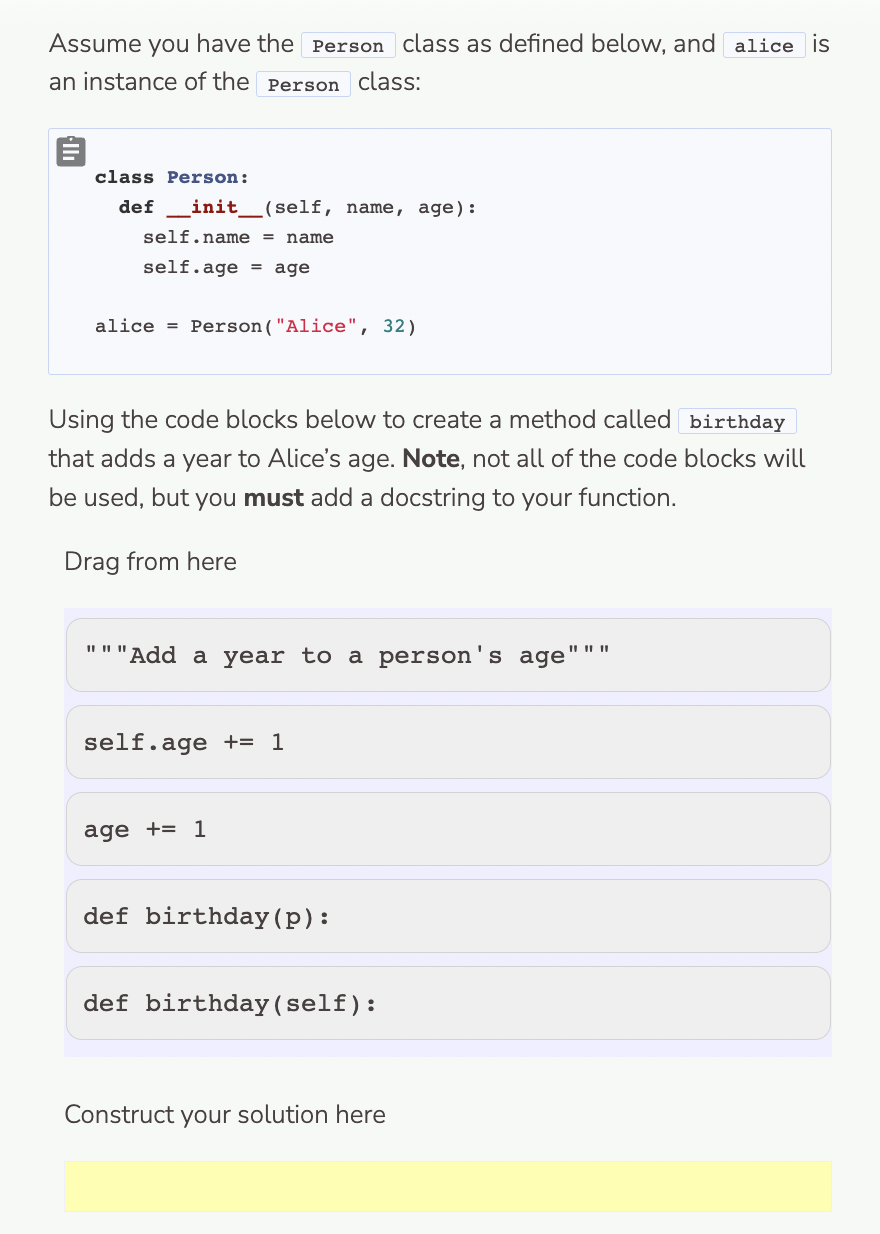
Task: Click the alice inline code badge
Action: (x=764, y=45)
